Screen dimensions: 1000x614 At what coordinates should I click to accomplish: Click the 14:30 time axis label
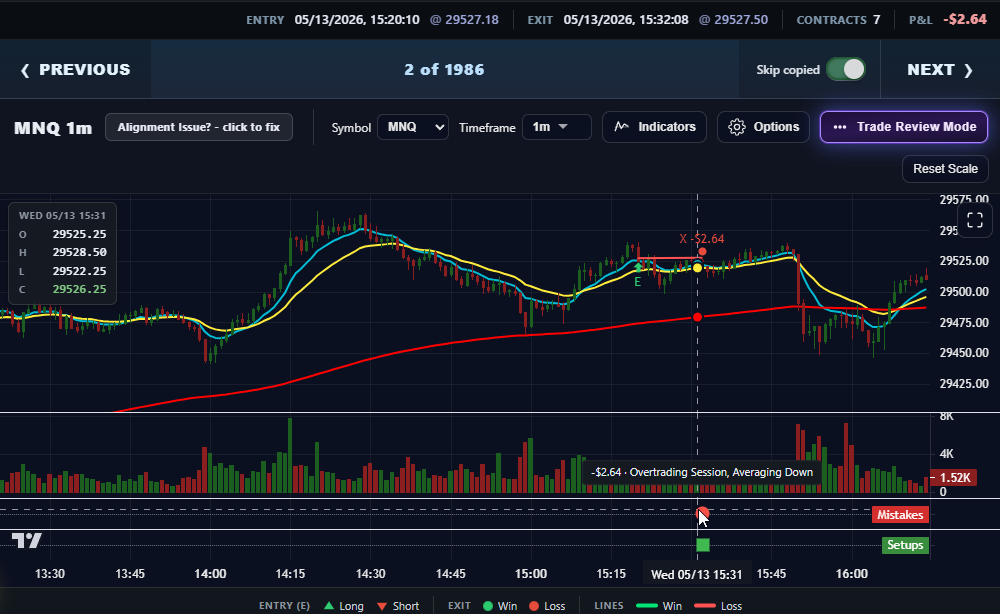coord(371,574)
